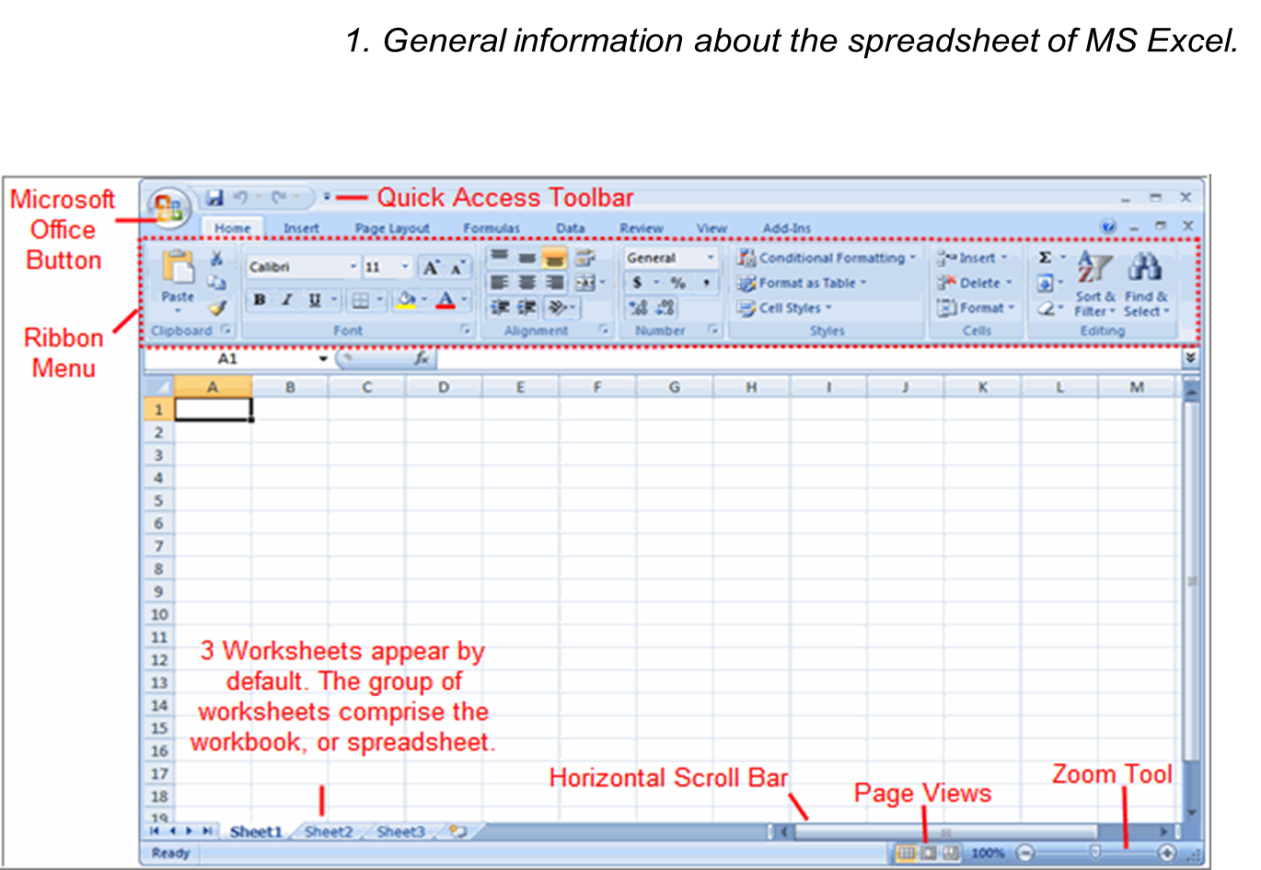The image size is (1261, 870).
Task: Toggle Italic formatting
Action: [286, 299]
